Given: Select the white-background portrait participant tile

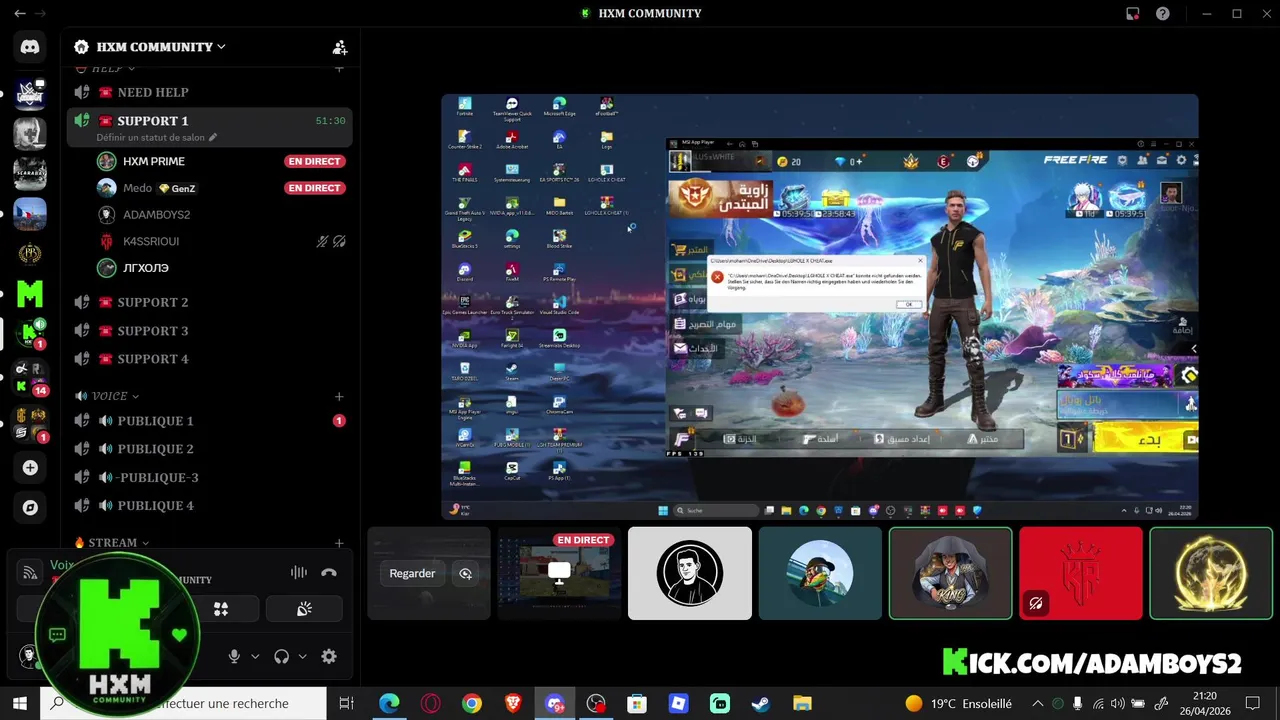Looking at the screenshot, I should point(690,574).
